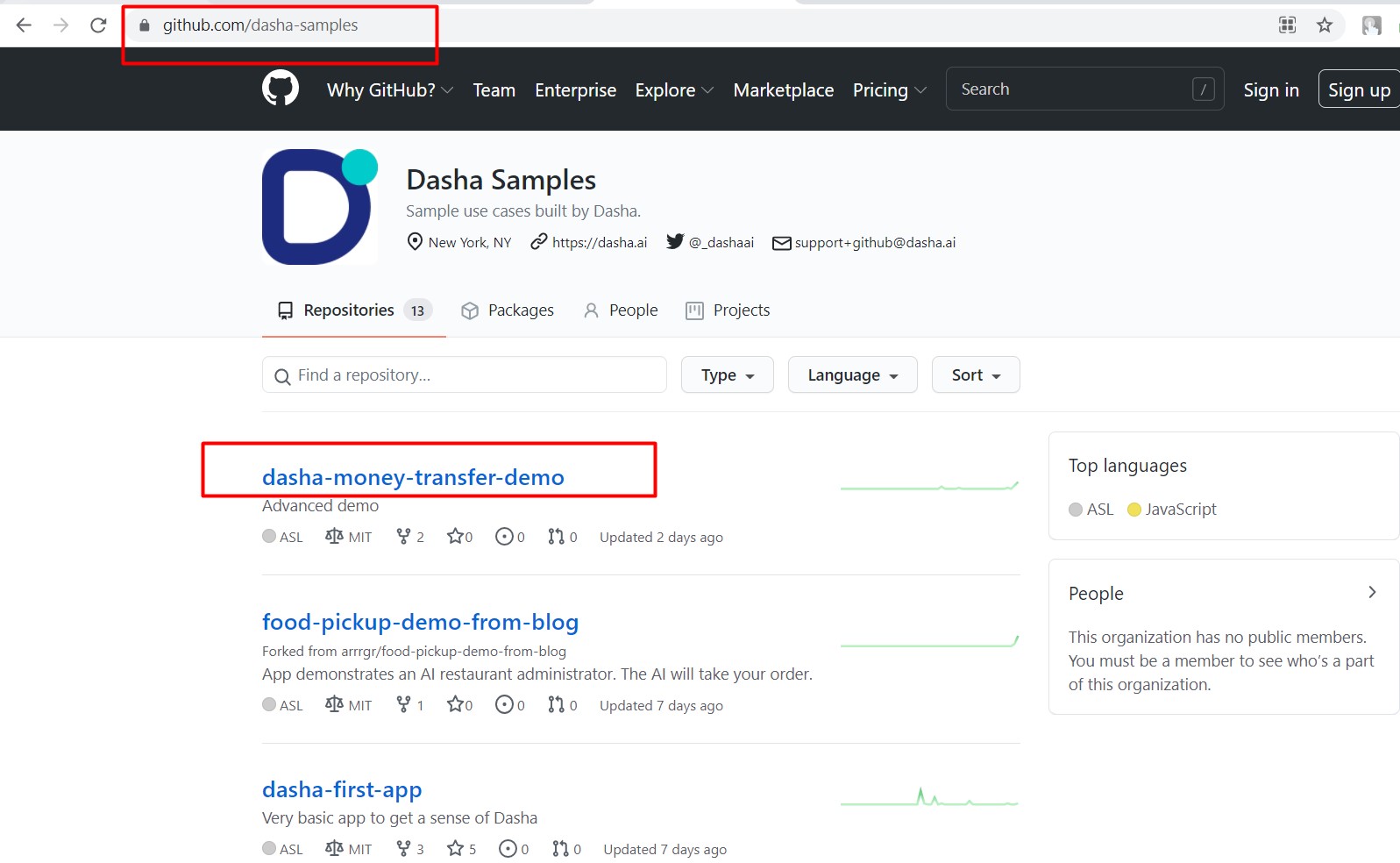This screenshot has height=863, width=1400.
Task: Filter by JavaScript in Top languages
Action: 1172,510
